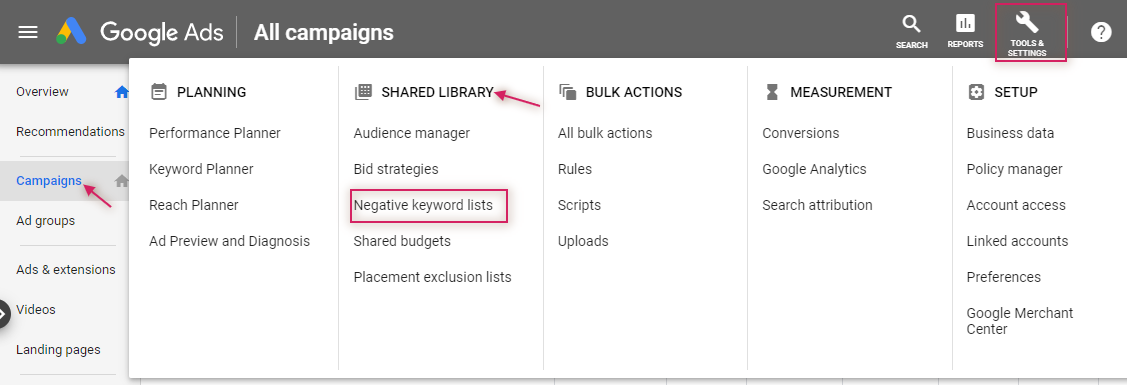Select Scripts under Bulk Actions
Screen dimensions: 1127x385
point(579,205)
